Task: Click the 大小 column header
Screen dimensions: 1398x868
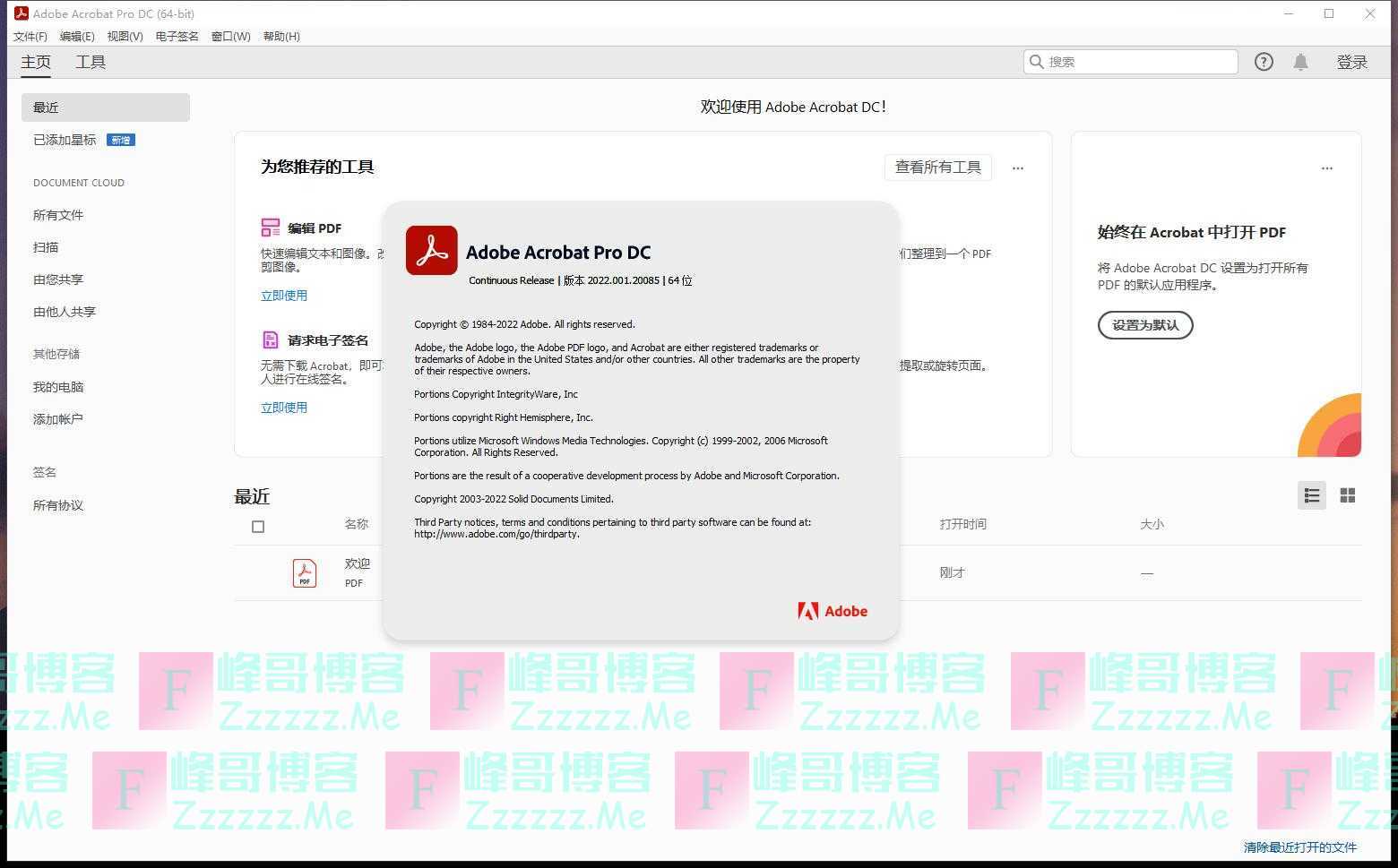Action: tap(1152, 524)
